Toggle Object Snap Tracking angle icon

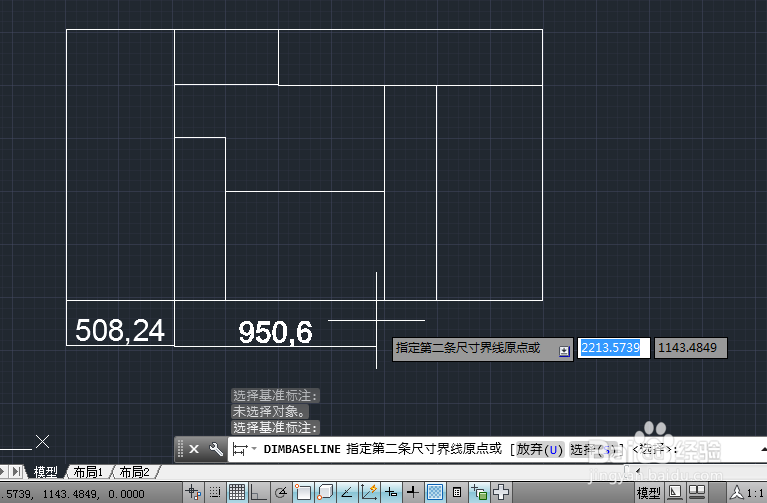click(347, 492)
